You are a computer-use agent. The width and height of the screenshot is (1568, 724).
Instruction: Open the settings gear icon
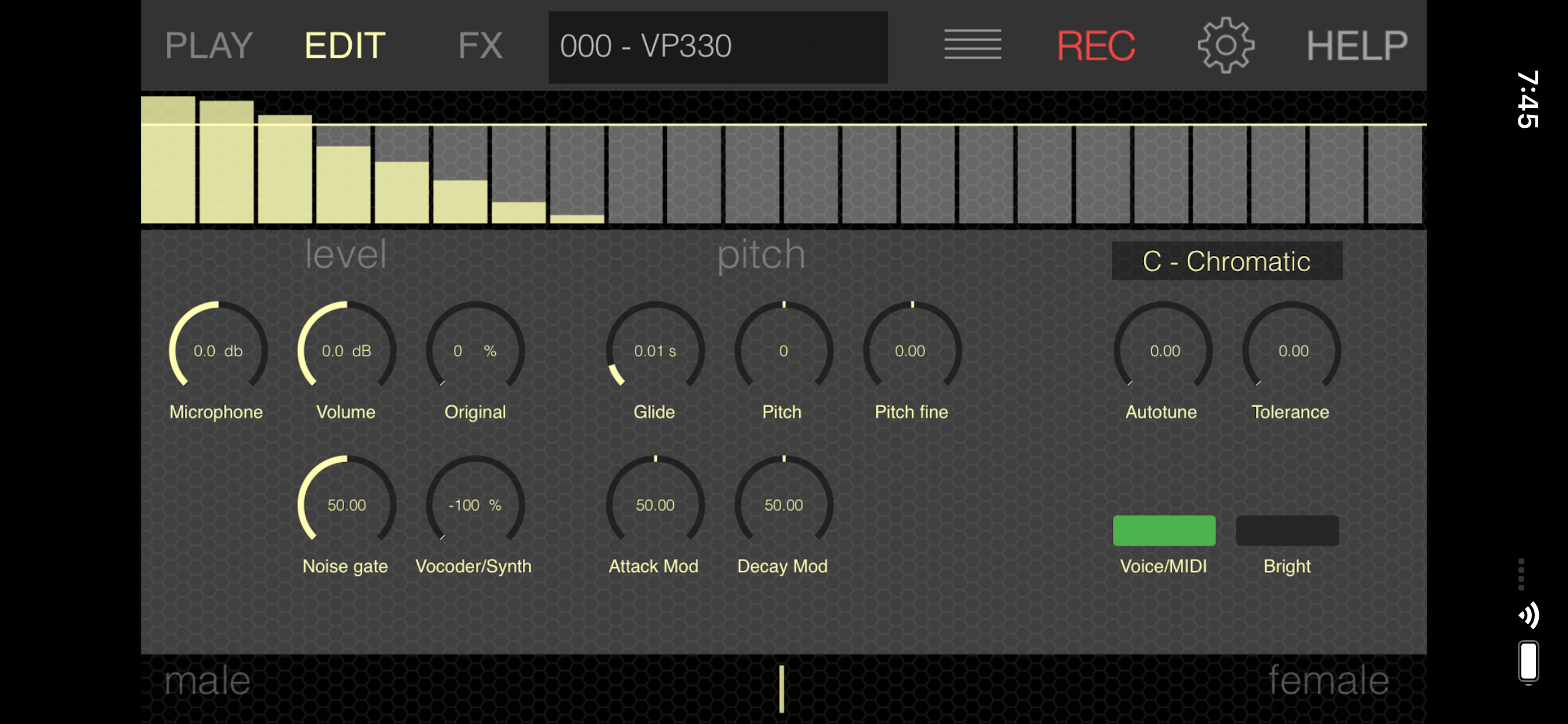[1226, 45]
